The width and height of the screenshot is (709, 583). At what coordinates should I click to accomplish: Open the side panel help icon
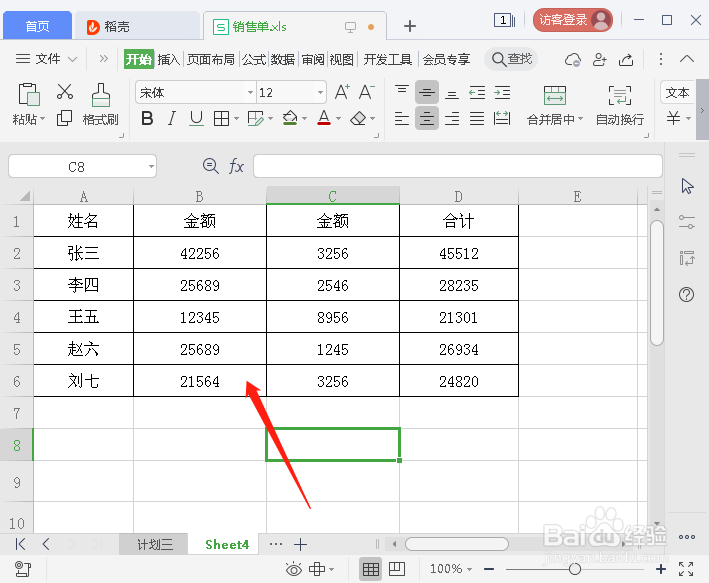point(686,295)
